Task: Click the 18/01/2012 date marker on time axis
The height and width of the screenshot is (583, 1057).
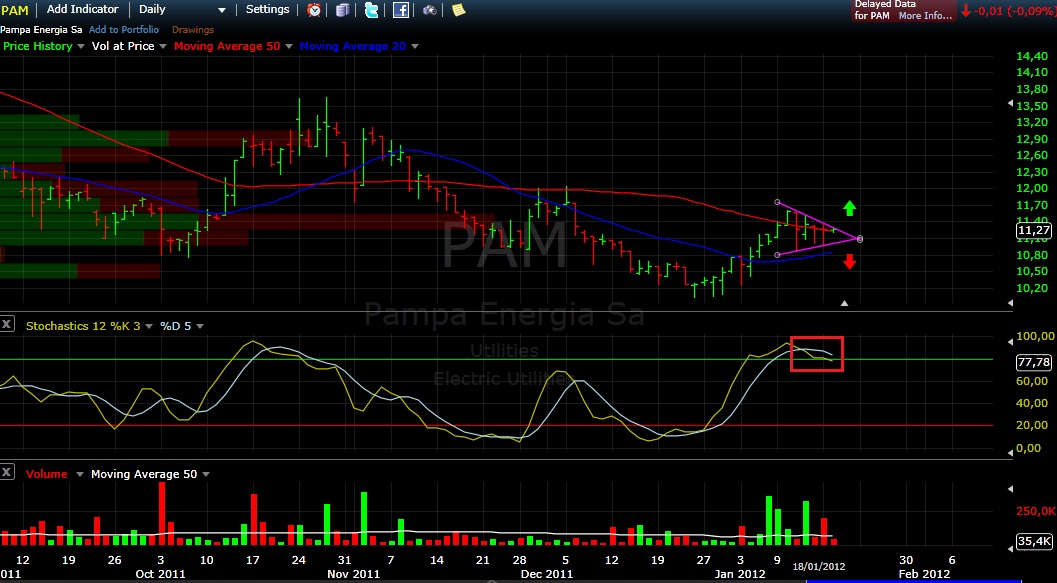Action: click(818, 567)
